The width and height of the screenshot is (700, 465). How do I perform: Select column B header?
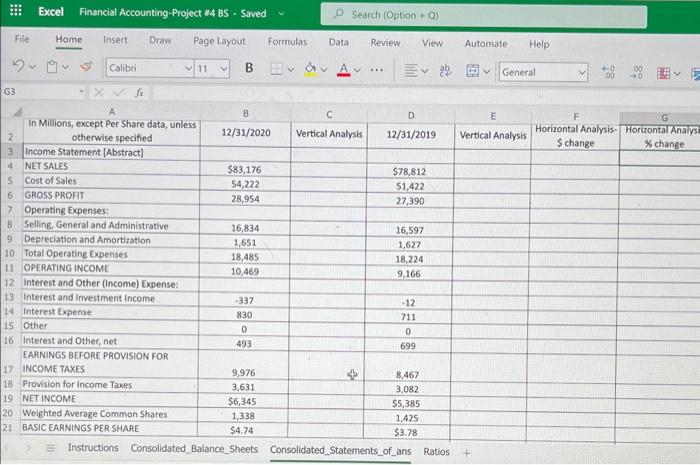[x=246, y=113]
